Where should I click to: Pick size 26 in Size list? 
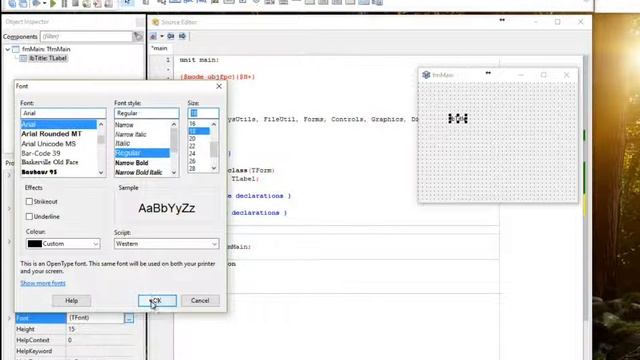pyautogui.click(x=192, y=161)
